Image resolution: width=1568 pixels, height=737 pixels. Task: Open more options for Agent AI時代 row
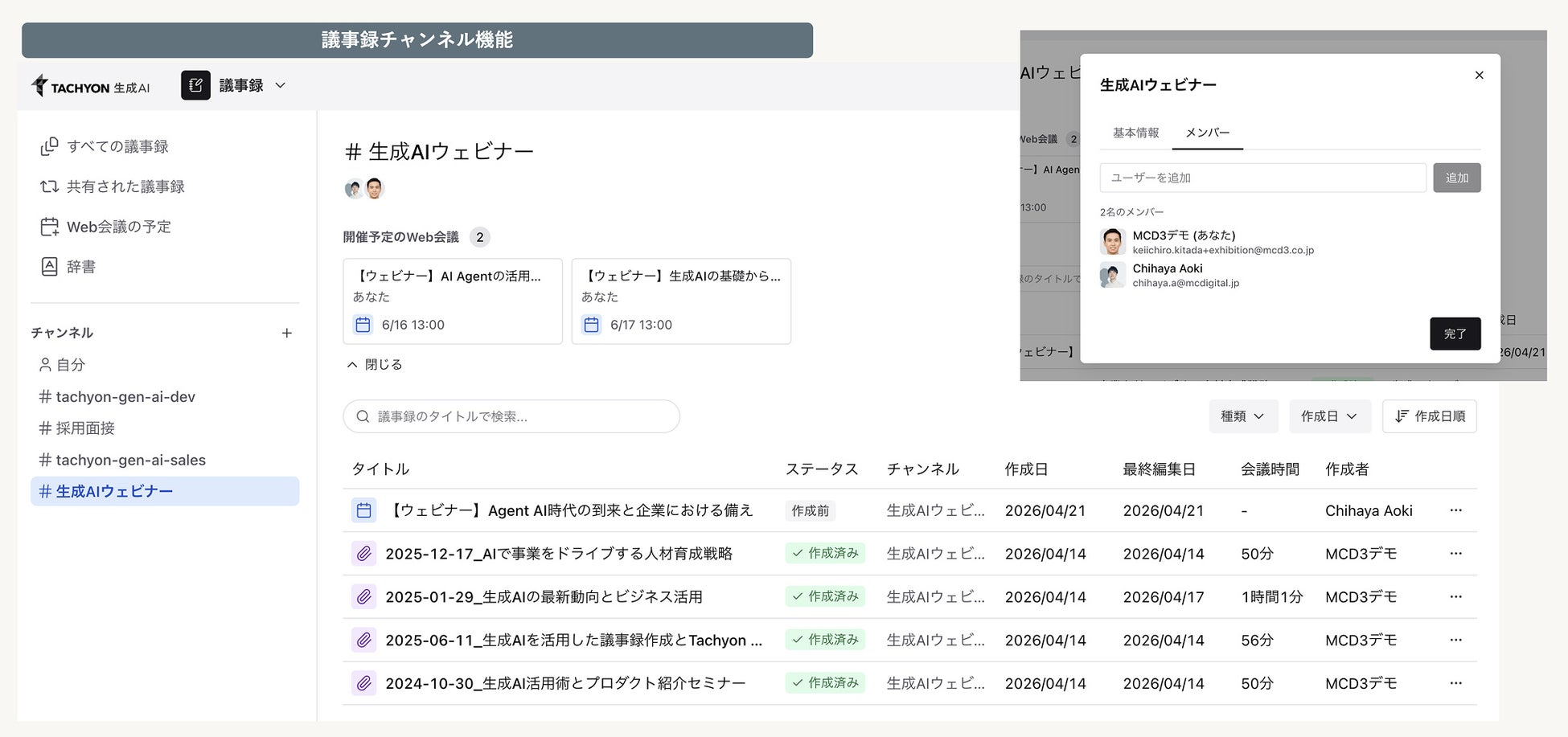[1456, 510]
